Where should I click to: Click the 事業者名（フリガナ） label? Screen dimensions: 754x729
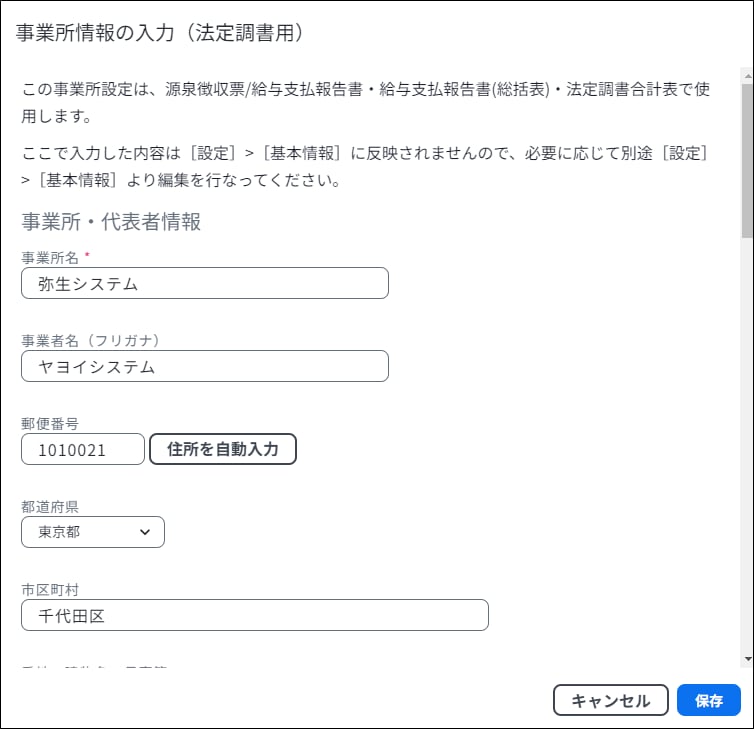click(x=90, y=340)
